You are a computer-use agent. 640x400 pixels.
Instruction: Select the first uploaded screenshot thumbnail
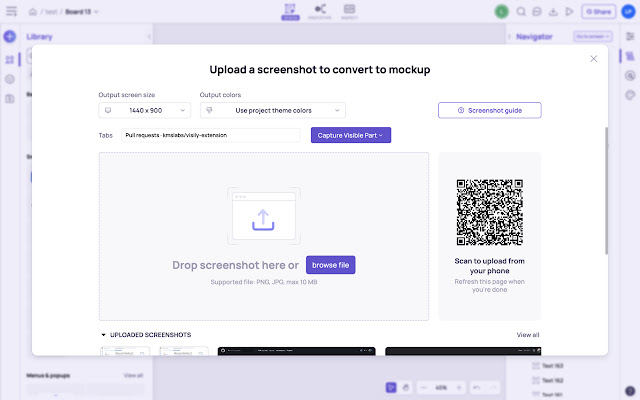pyautogui.click(x=125, y=351)
